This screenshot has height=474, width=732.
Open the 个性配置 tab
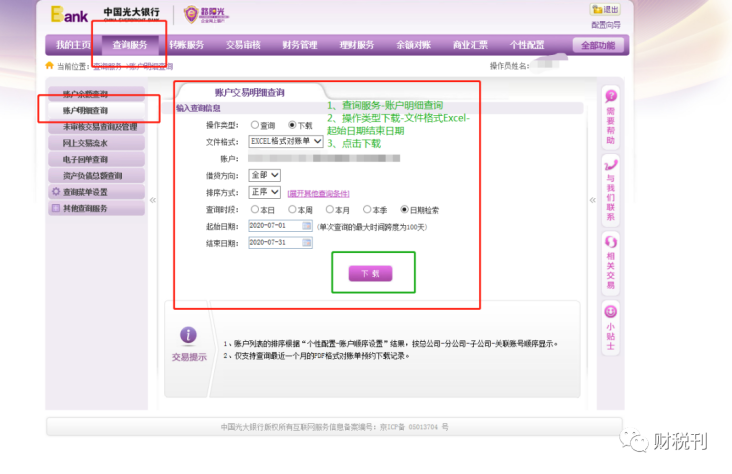(527, 45)
